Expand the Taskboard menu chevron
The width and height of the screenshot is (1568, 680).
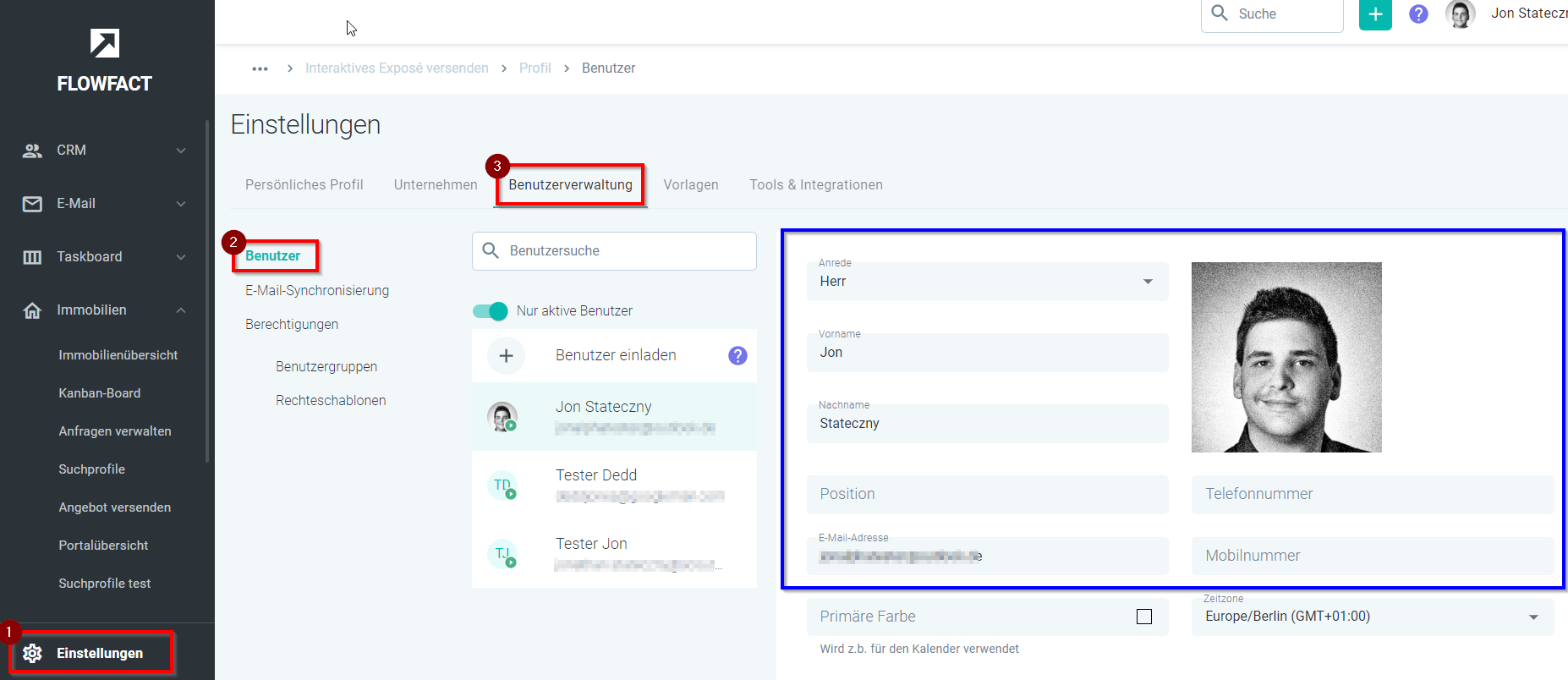pos(181,257)
